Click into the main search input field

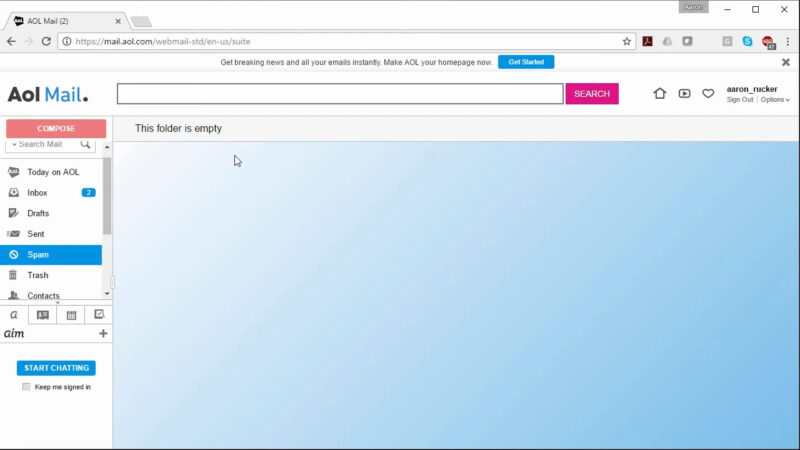pyautogui.click(x=340, y=94)
